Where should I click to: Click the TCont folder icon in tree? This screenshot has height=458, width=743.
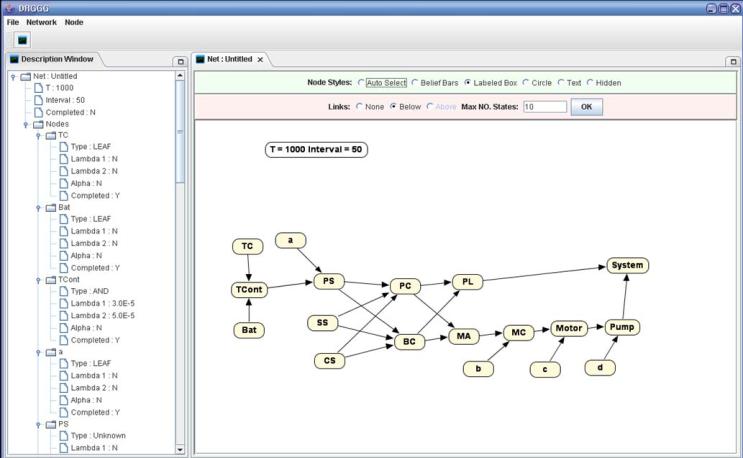[50, 280]
